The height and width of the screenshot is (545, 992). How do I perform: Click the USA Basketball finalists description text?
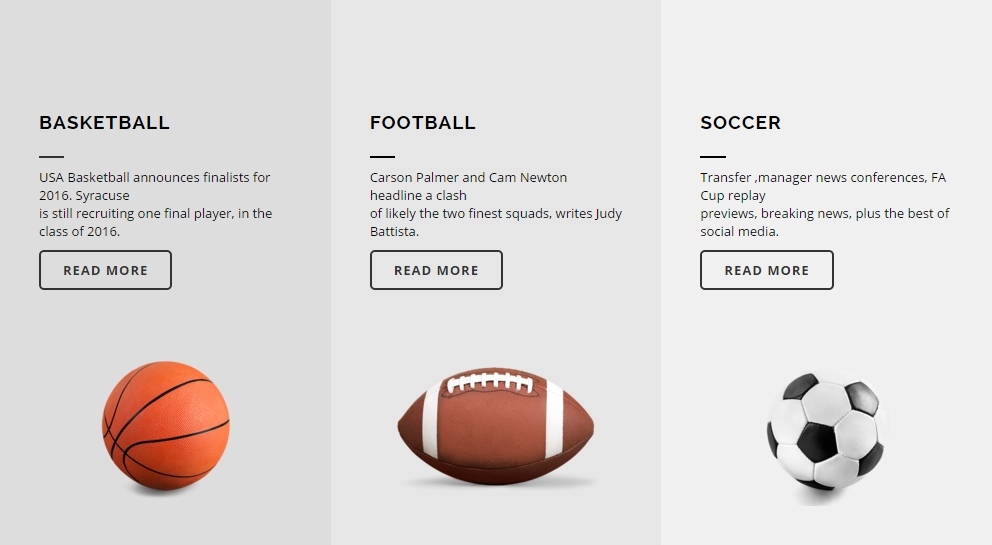point(156,204)
